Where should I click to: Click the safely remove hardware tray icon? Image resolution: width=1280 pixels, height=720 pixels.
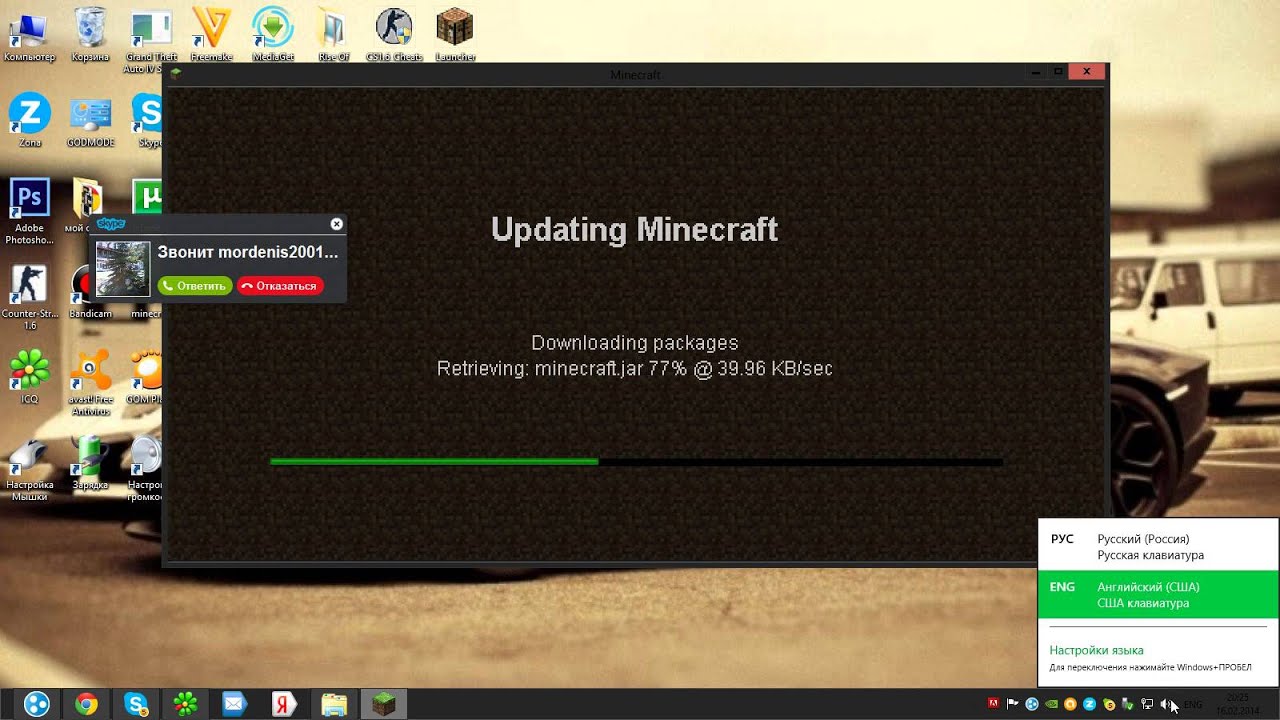click(x=1128, y=704)
